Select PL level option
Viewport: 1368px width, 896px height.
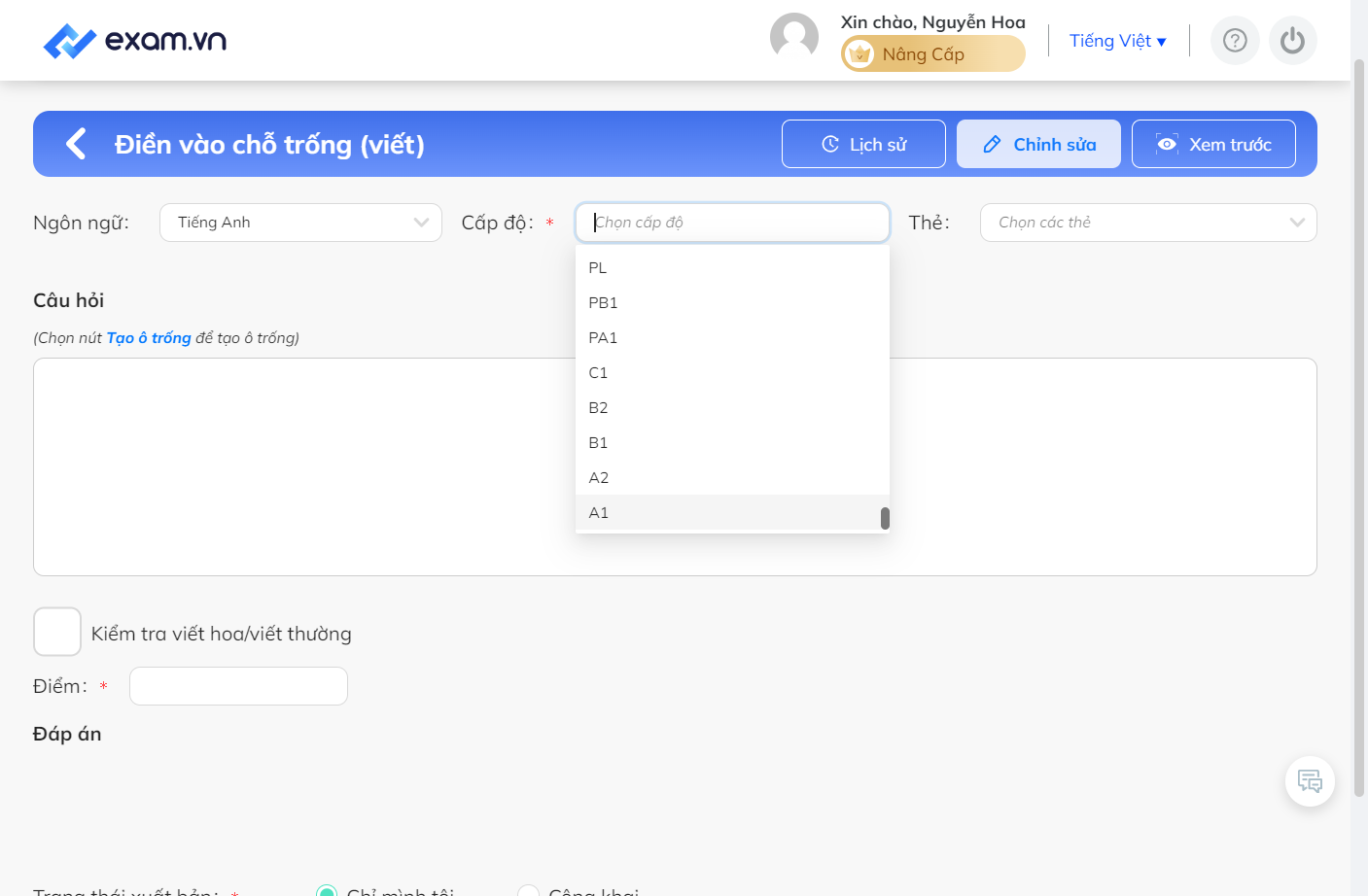(x=732, y=267)
